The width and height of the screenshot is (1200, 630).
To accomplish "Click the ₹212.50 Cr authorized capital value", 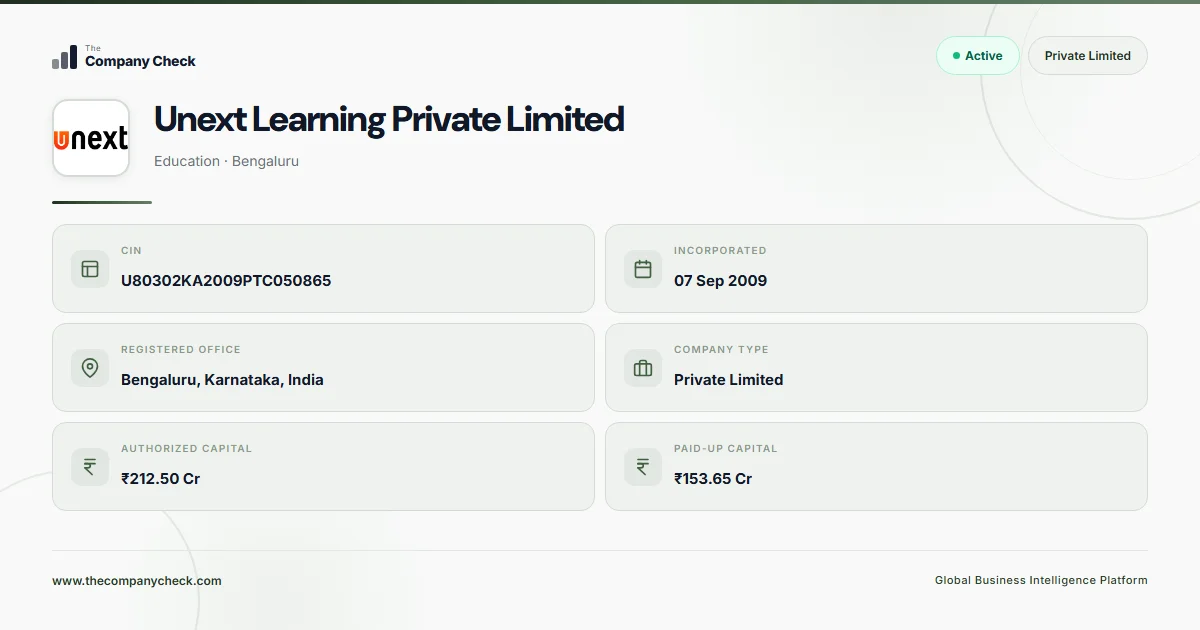I will pyautogui.click(x=160, y=479).
